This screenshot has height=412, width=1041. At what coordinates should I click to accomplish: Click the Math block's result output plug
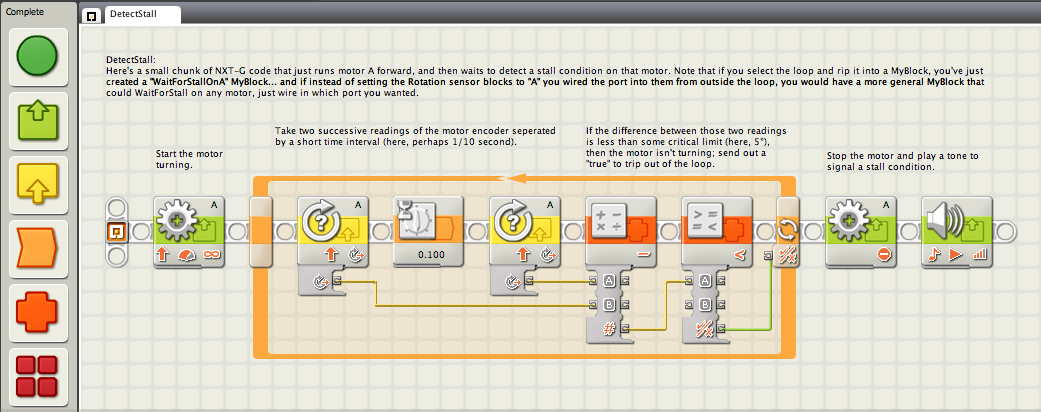tap(626, 328)
